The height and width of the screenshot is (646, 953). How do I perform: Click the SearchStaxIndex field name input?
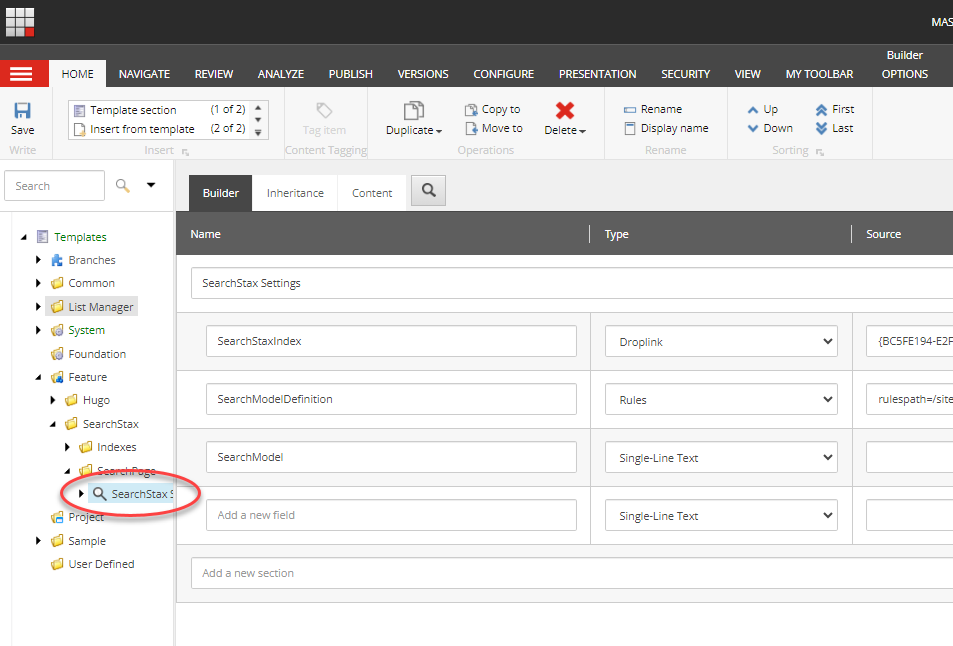tap(391, 341)
